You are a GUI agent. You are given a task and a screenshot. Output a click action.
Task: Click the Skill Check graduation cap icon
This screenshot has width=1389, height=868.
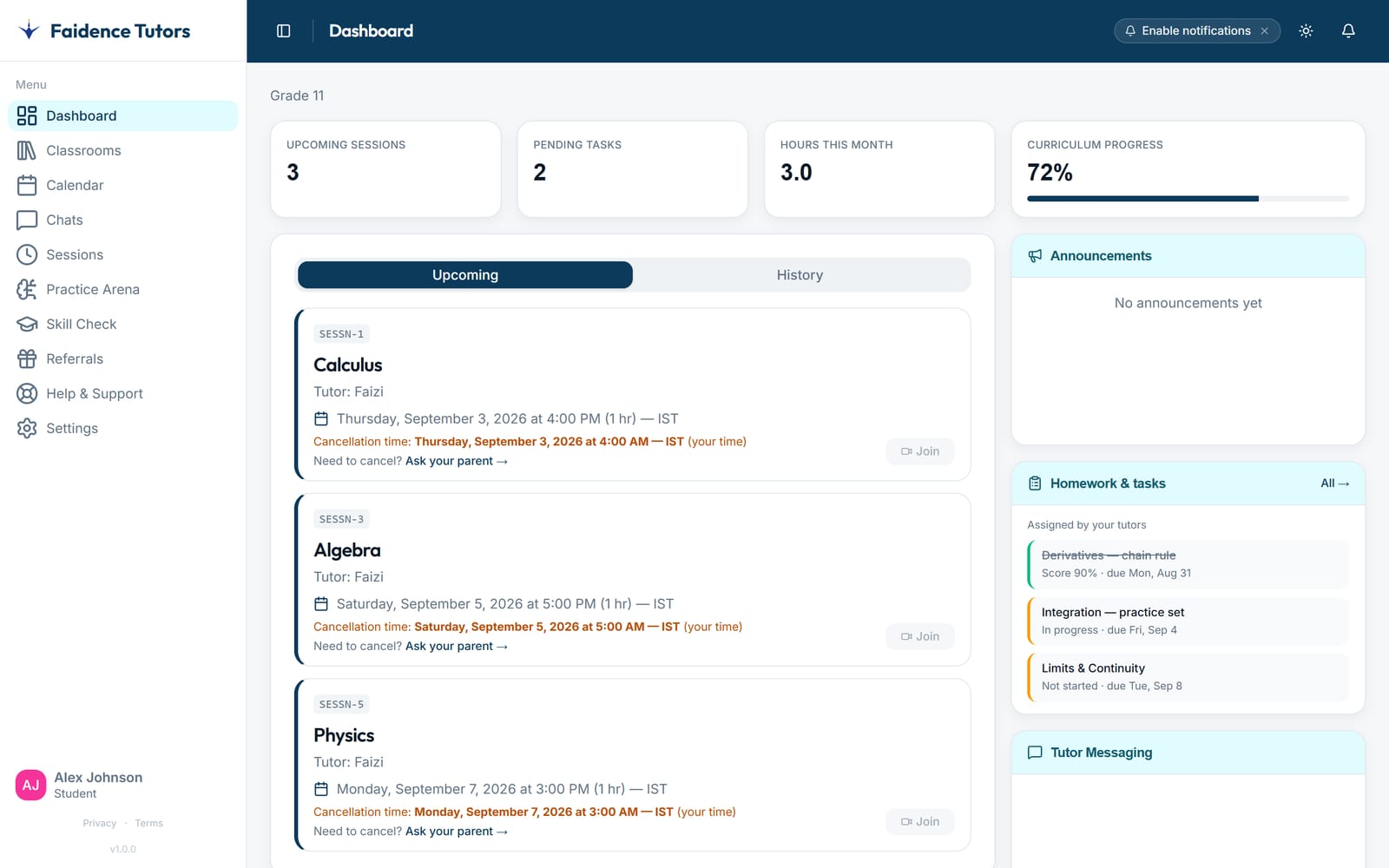(x=27, y=324)
